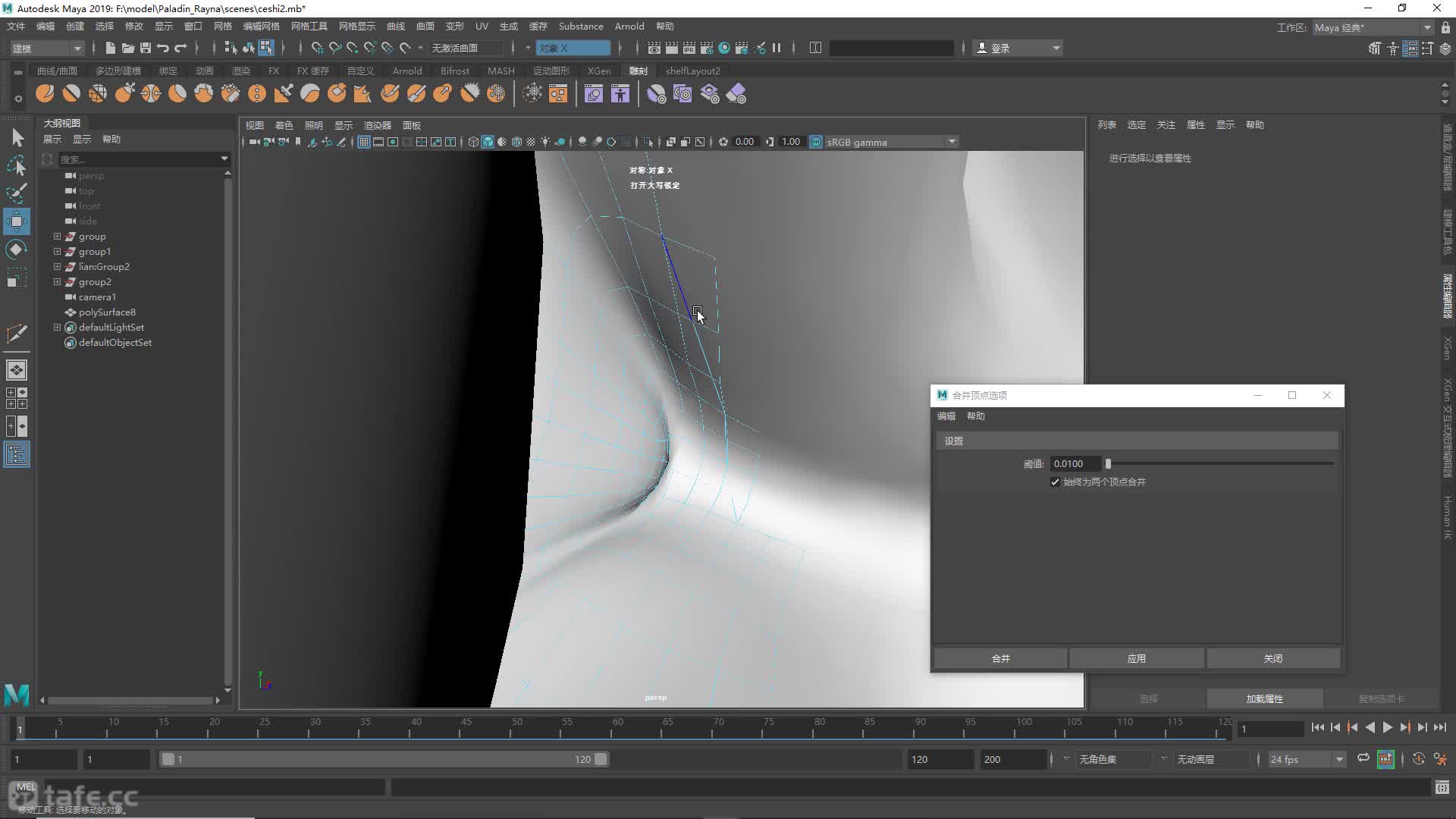Open the Hypershade sphere icon

click(x=724, y=48)
